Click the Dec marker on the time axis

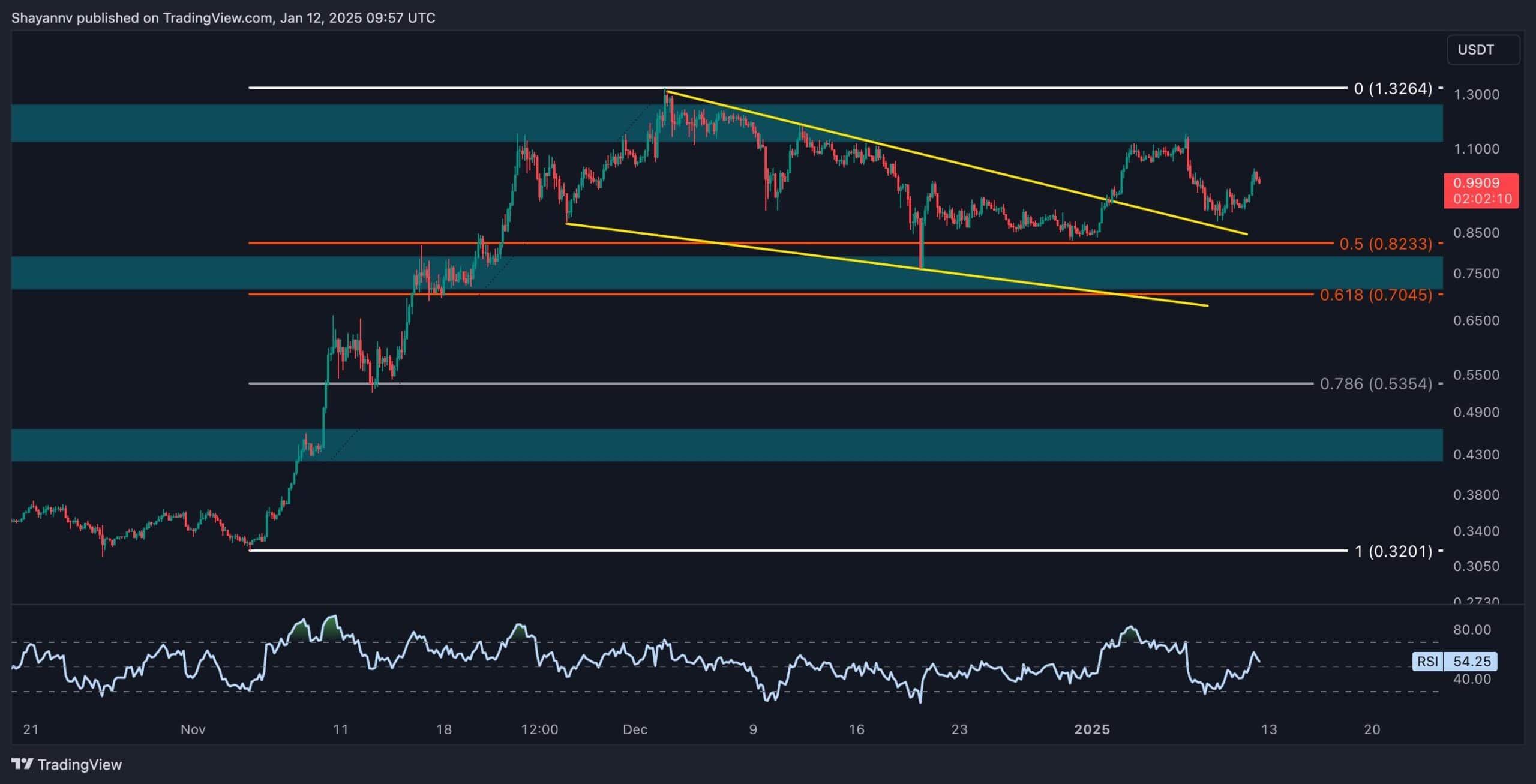point(635,729)
